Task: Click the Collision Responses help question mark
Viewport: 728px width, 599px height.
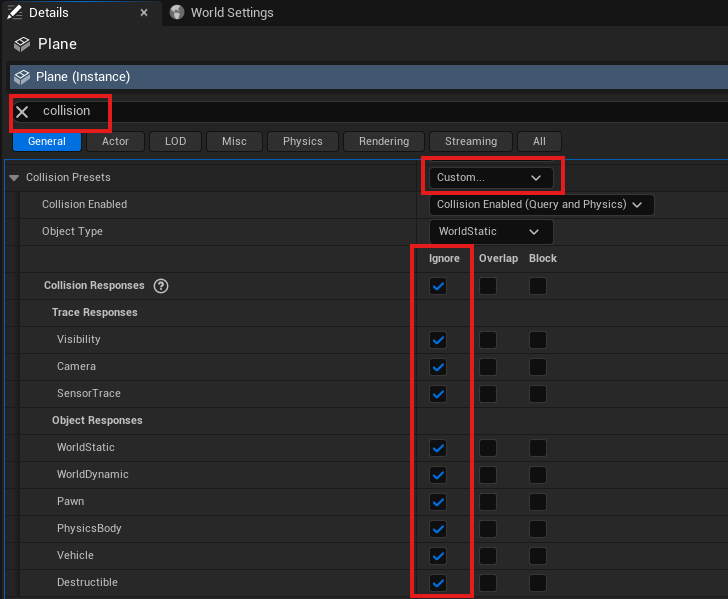Action: 161,286
